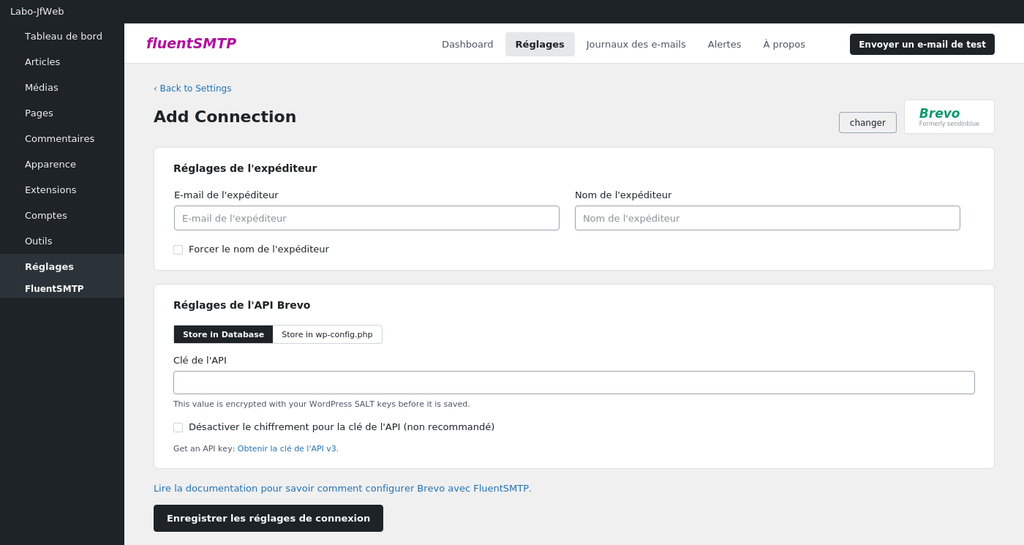Click the SALT keys encryption note
This screenshot has height=545, width=1024.
point(321,404)
